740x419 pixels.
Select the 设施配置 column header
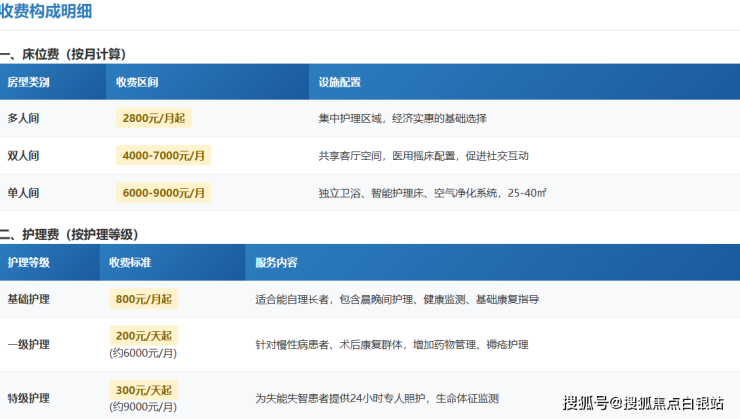tap(339, 82)
